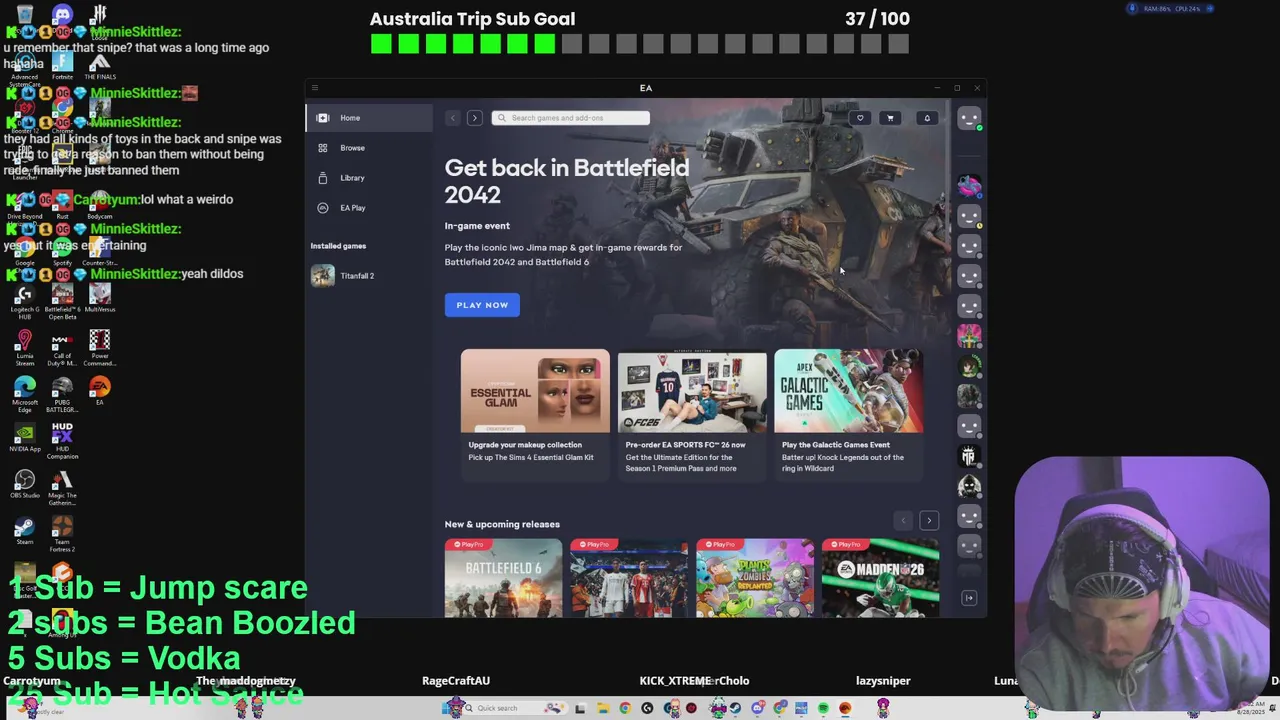Open Microsoft Edge desktop shortcut

point(25,393)
